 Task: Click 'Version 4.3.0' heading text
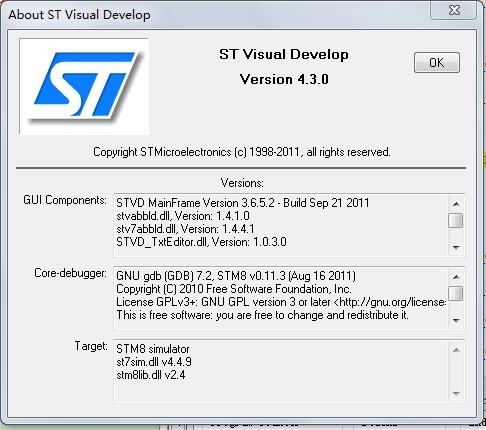coord(284,79)
